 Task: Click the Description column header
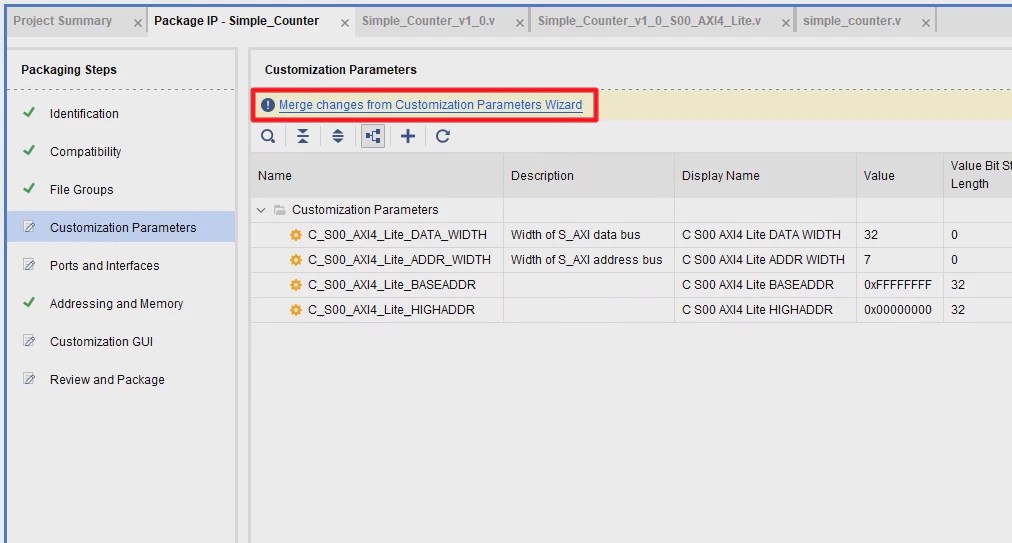pos(589,175)
